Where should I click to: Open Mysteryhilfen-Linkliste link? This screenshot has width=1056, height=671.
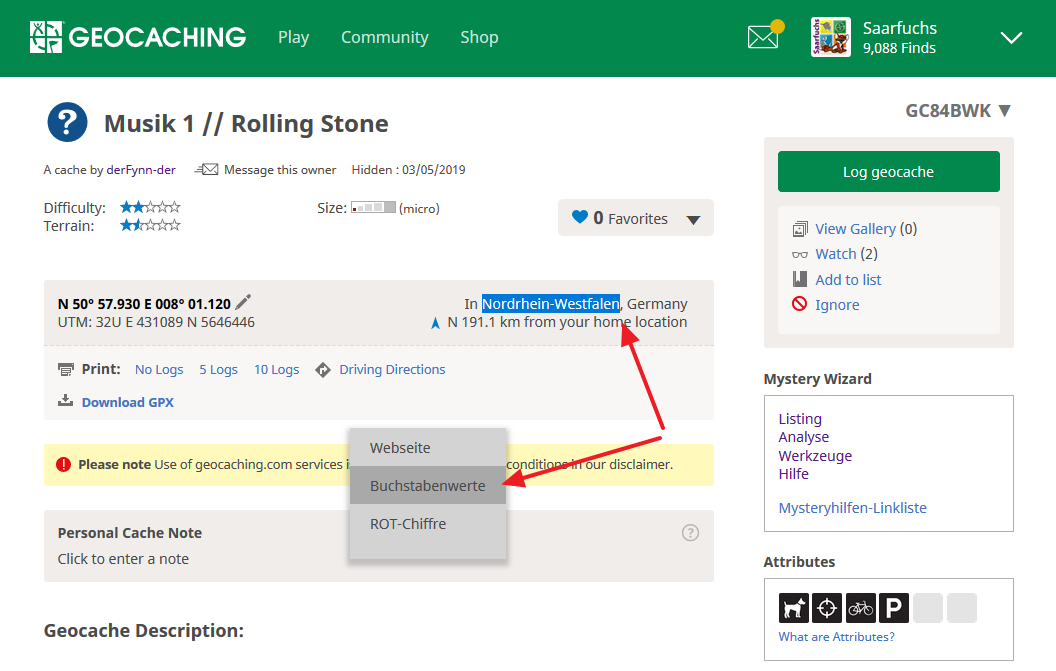853,507
